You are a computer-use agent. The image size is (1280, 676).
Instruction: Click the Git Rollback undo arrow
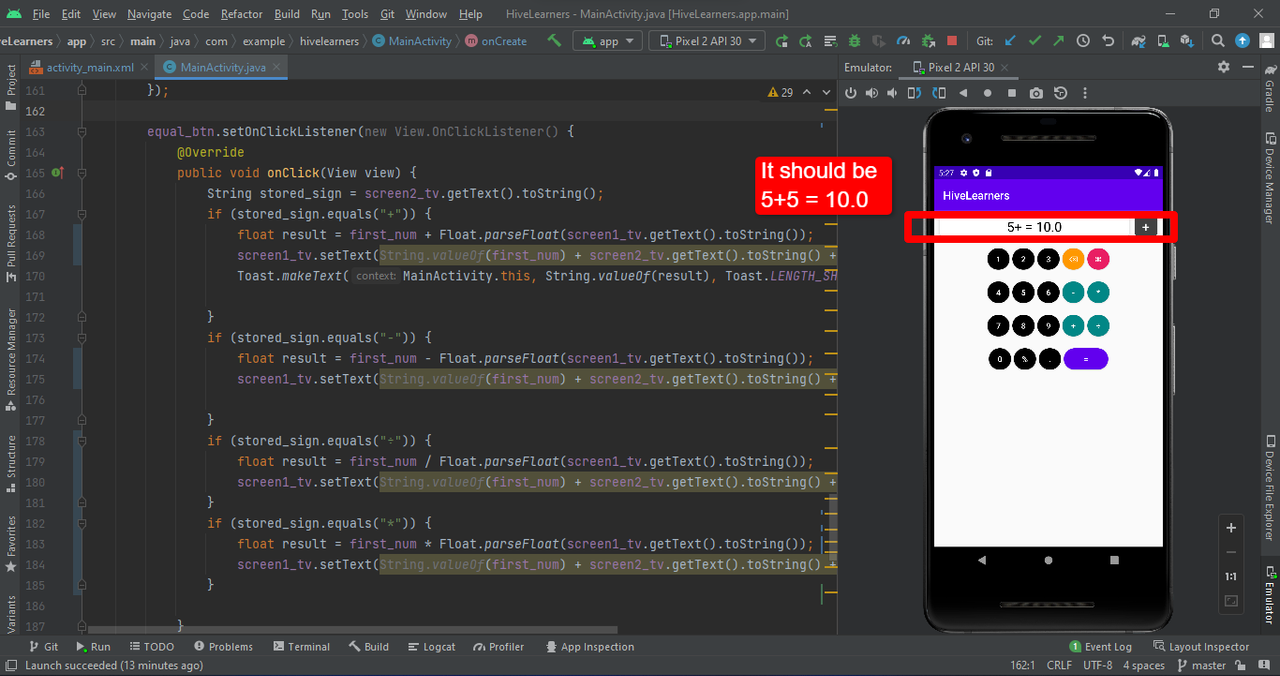coord(1108,41)
